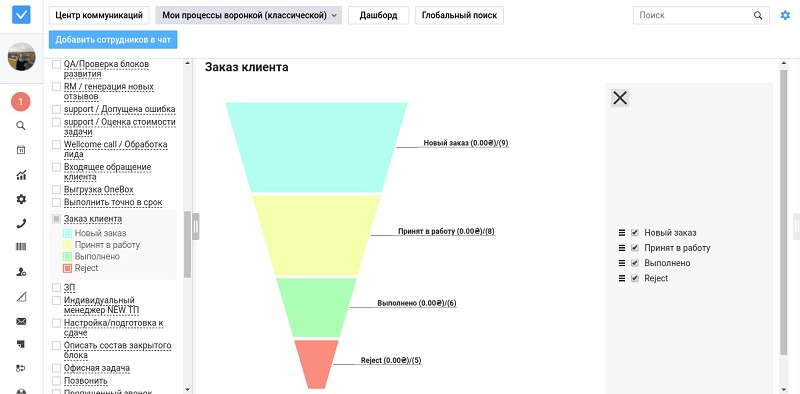
Task: Click the search magnifier in left sidebar
Action: click(21, 126)
